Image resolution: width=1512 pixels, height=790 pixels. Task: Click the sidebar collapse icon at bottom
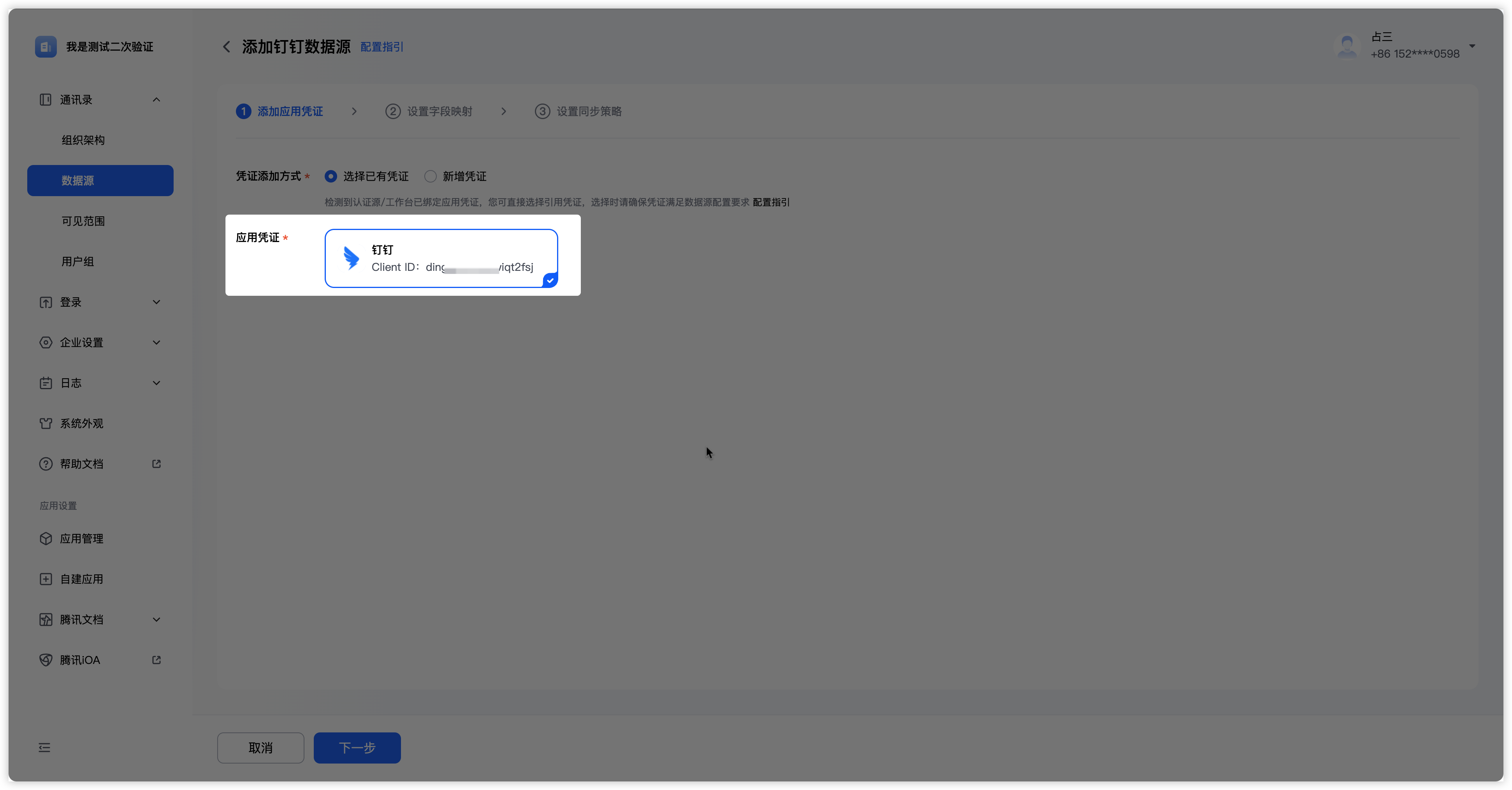click(45, 747)
